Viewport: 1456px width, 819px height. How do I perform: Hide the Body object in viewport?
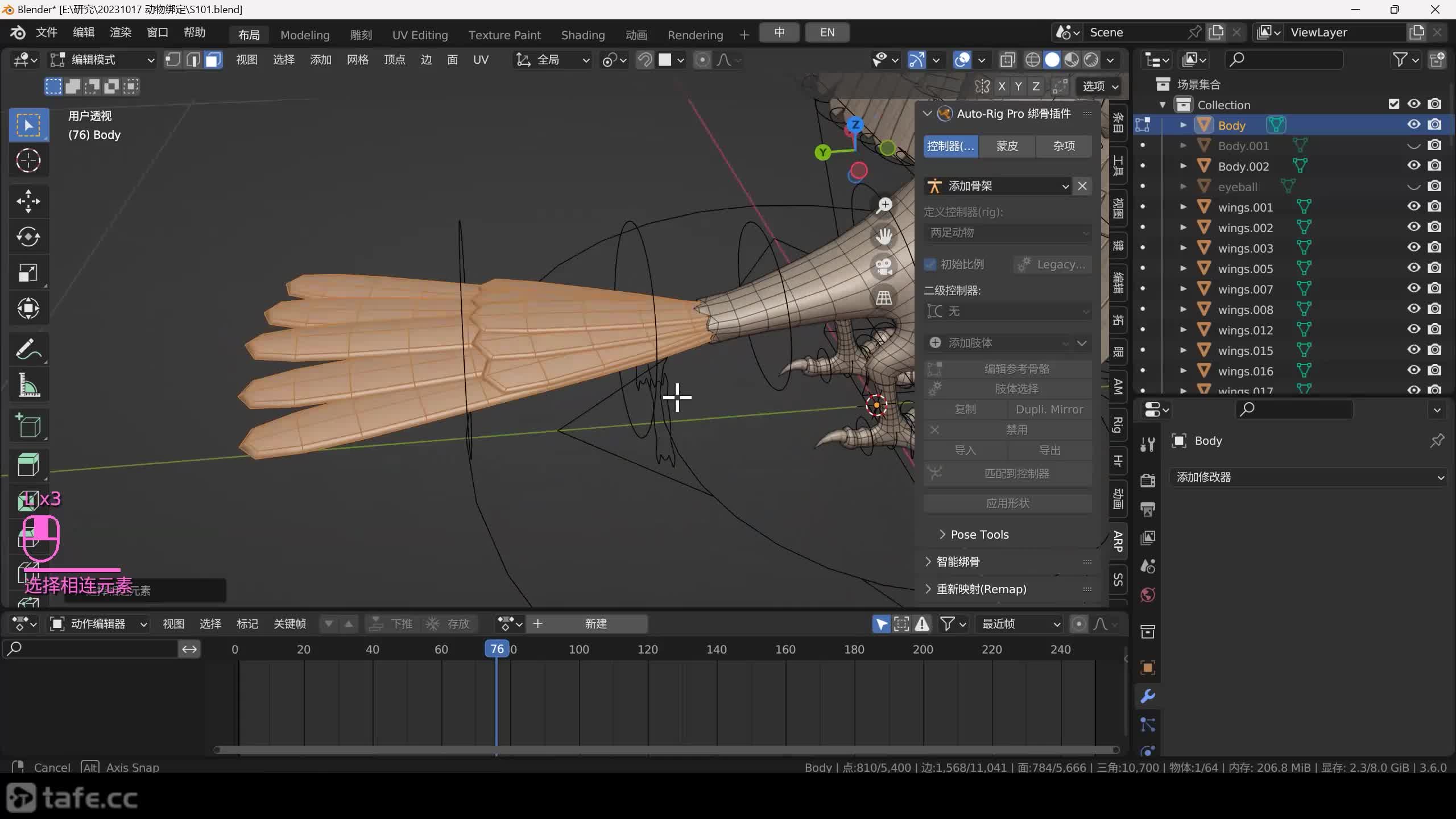click(1414, 125)
